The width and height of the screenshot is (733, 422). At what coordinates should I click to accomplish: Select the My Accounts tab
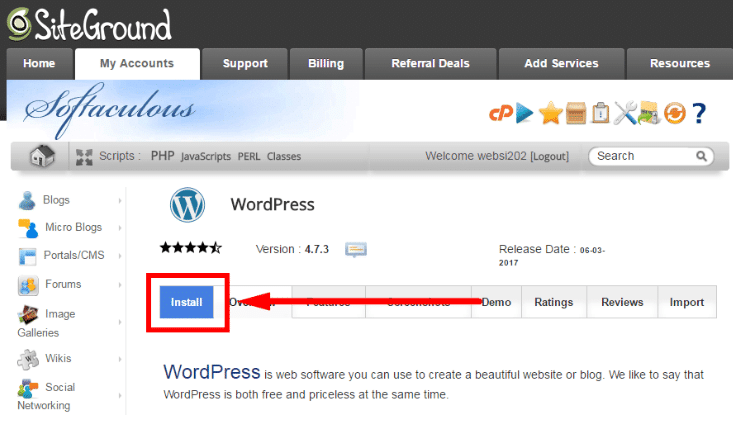click(137, 64)
